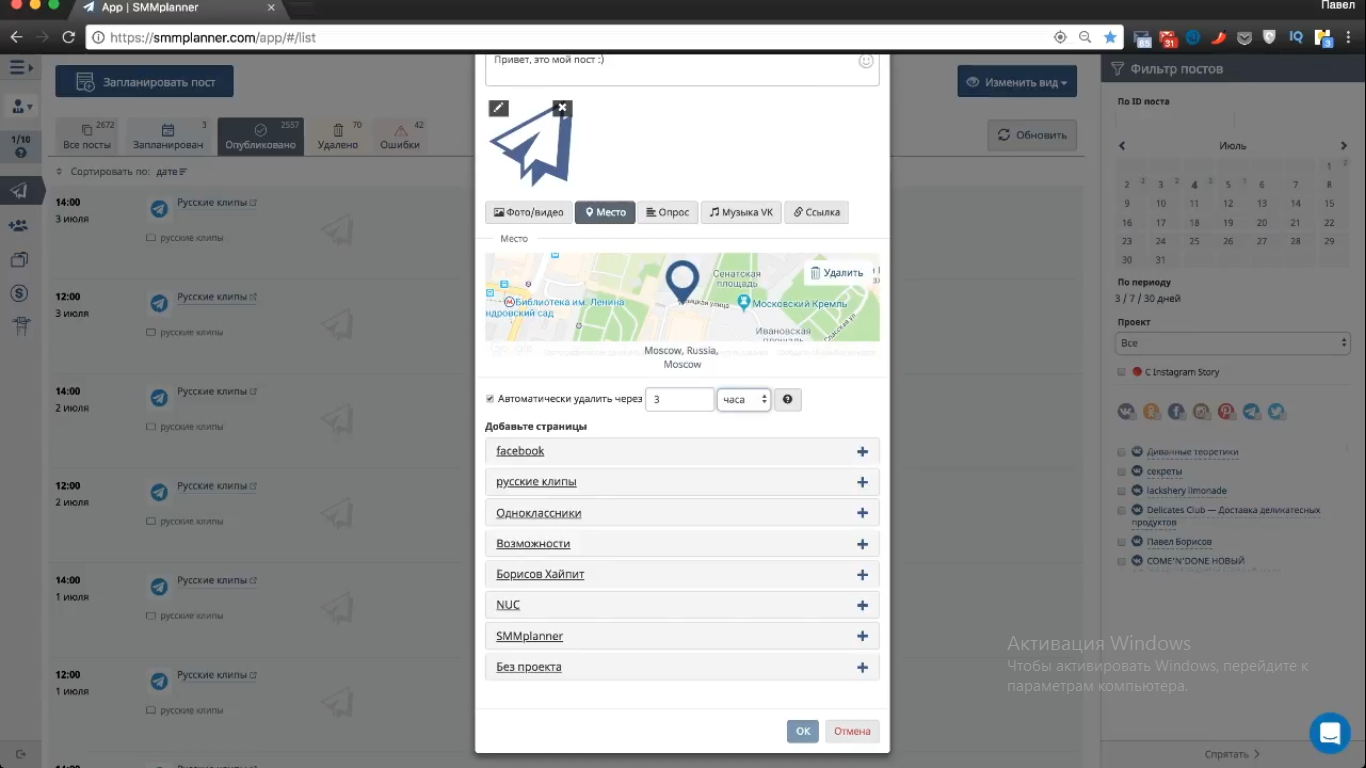Screen dimensions: 1366x768
Task: Open the Запланирован posts tab
Action: pyautogui.click(x=168, y=136)
